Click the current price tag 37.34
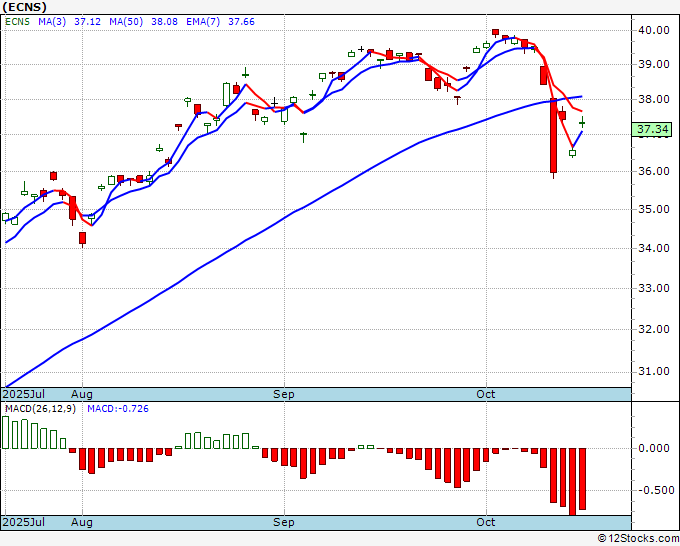This screenshot has height=546, width=680. tap(653, 129)
